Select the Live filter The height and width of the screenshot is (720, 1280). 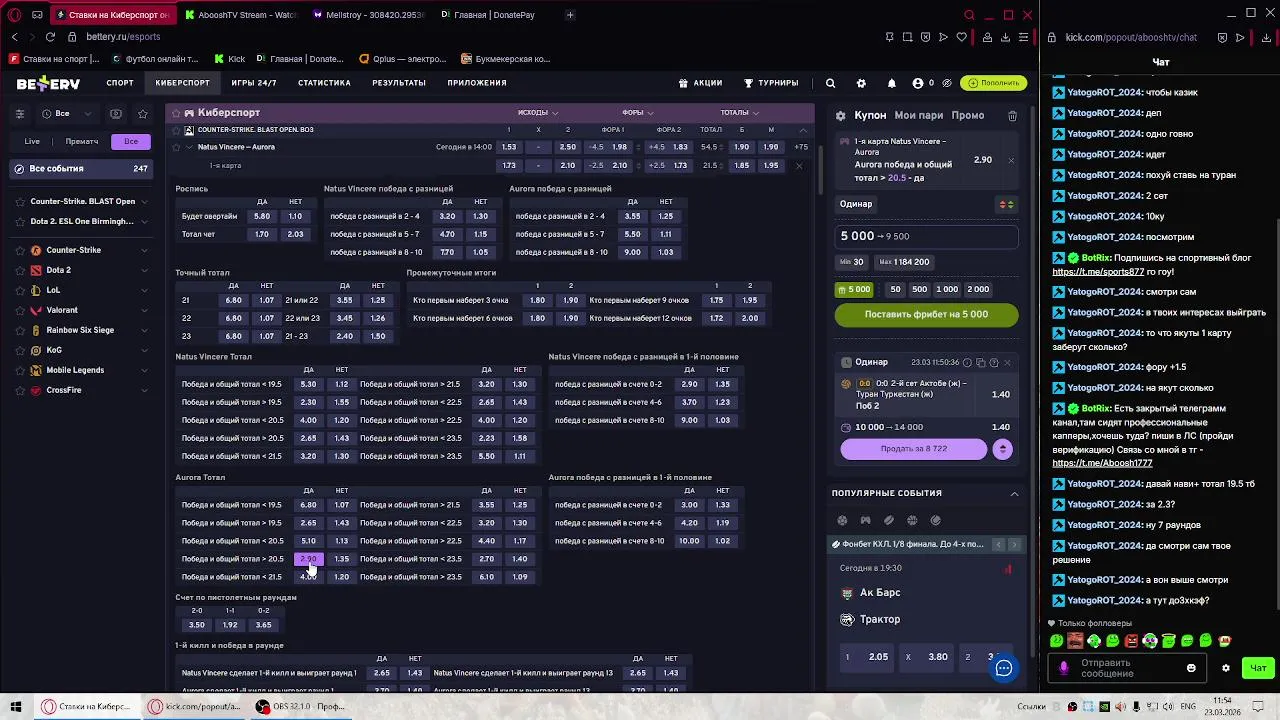(x=32, y=141)
